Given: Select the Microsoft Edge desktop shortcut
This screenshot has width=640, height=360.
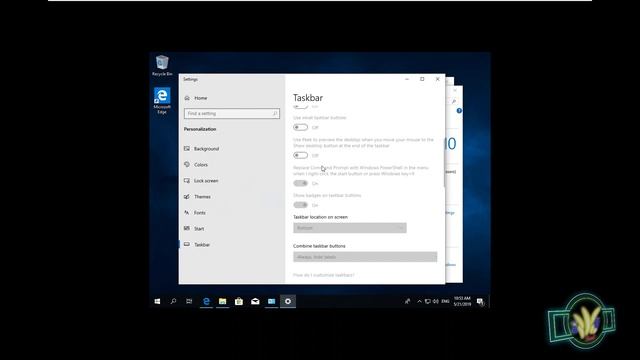Looking at the screenshot, I should point(162,101).
